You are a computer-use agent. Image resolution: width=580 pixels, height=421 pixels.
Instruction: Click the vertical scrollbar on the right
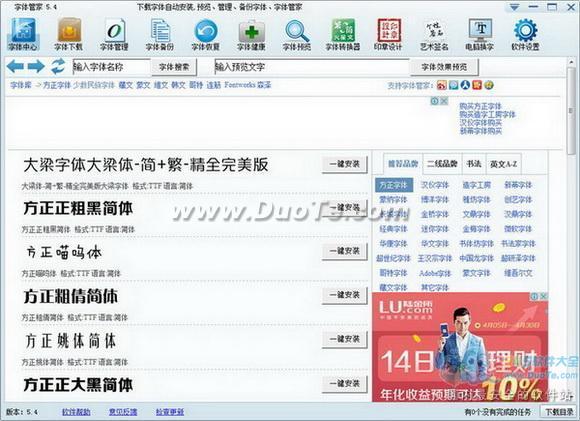tap(571, 229)
